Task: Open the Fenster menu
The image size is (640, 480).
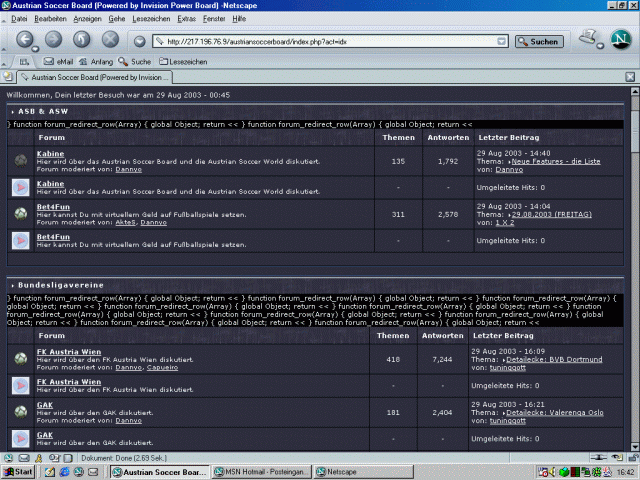Action: 214,19
